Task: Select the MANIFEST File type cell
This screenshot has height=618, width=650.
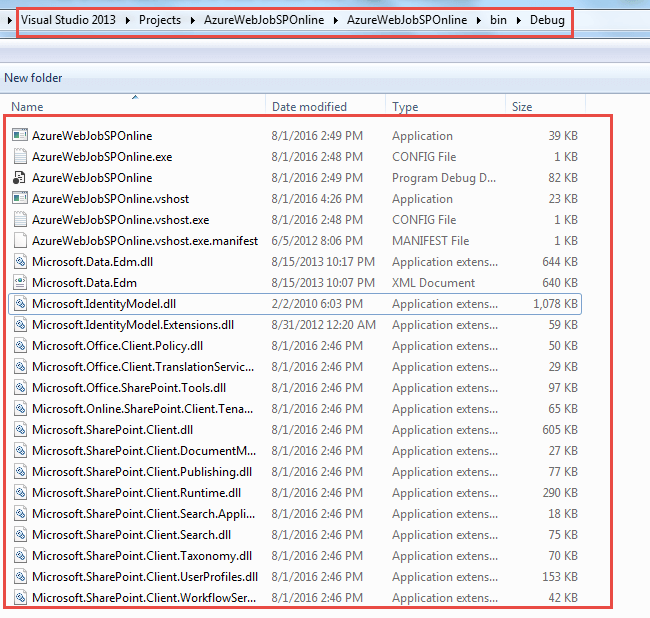Action: pyautogui.click(x=431, y=241)
